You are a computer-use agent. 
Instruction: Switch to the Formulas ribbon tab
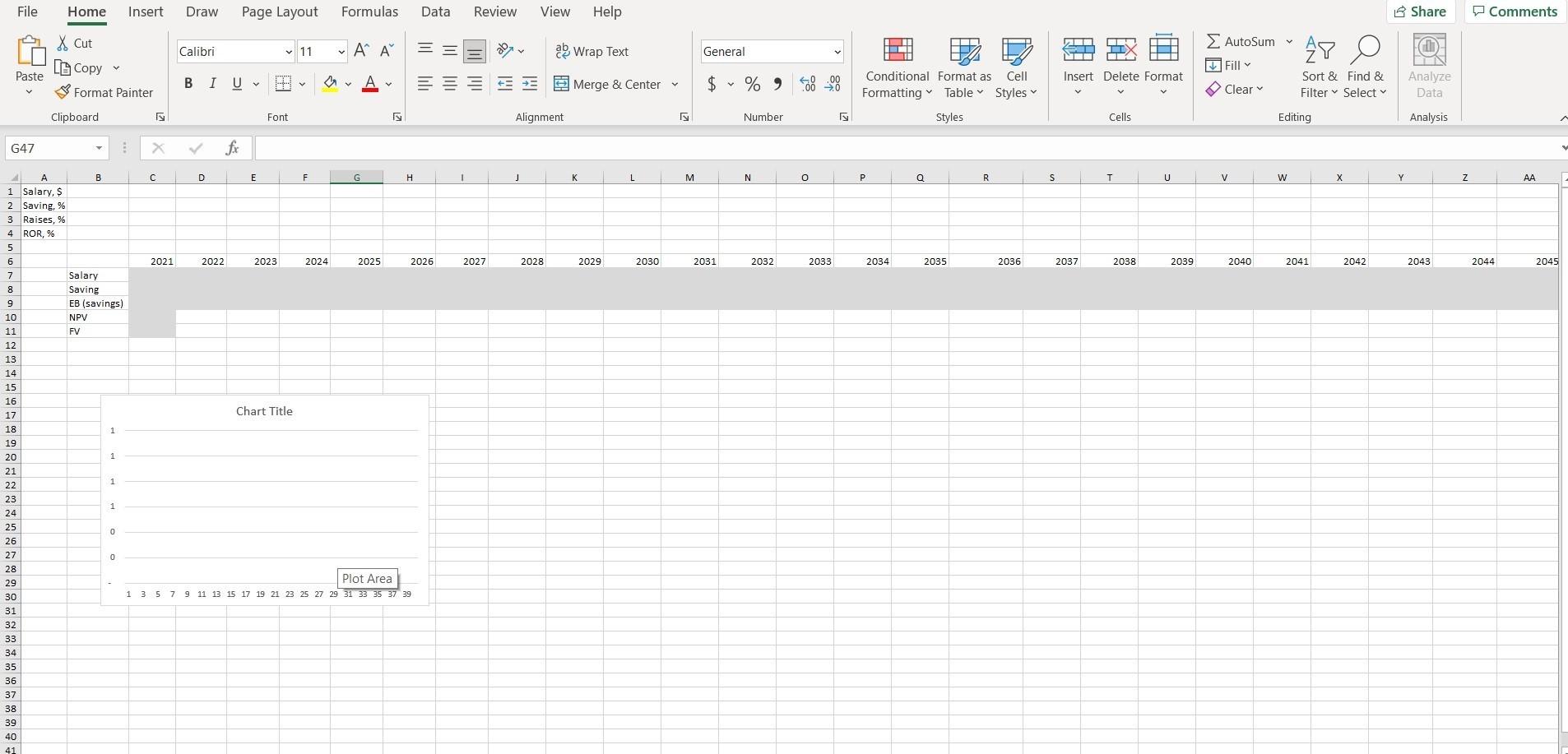(370, 12)
